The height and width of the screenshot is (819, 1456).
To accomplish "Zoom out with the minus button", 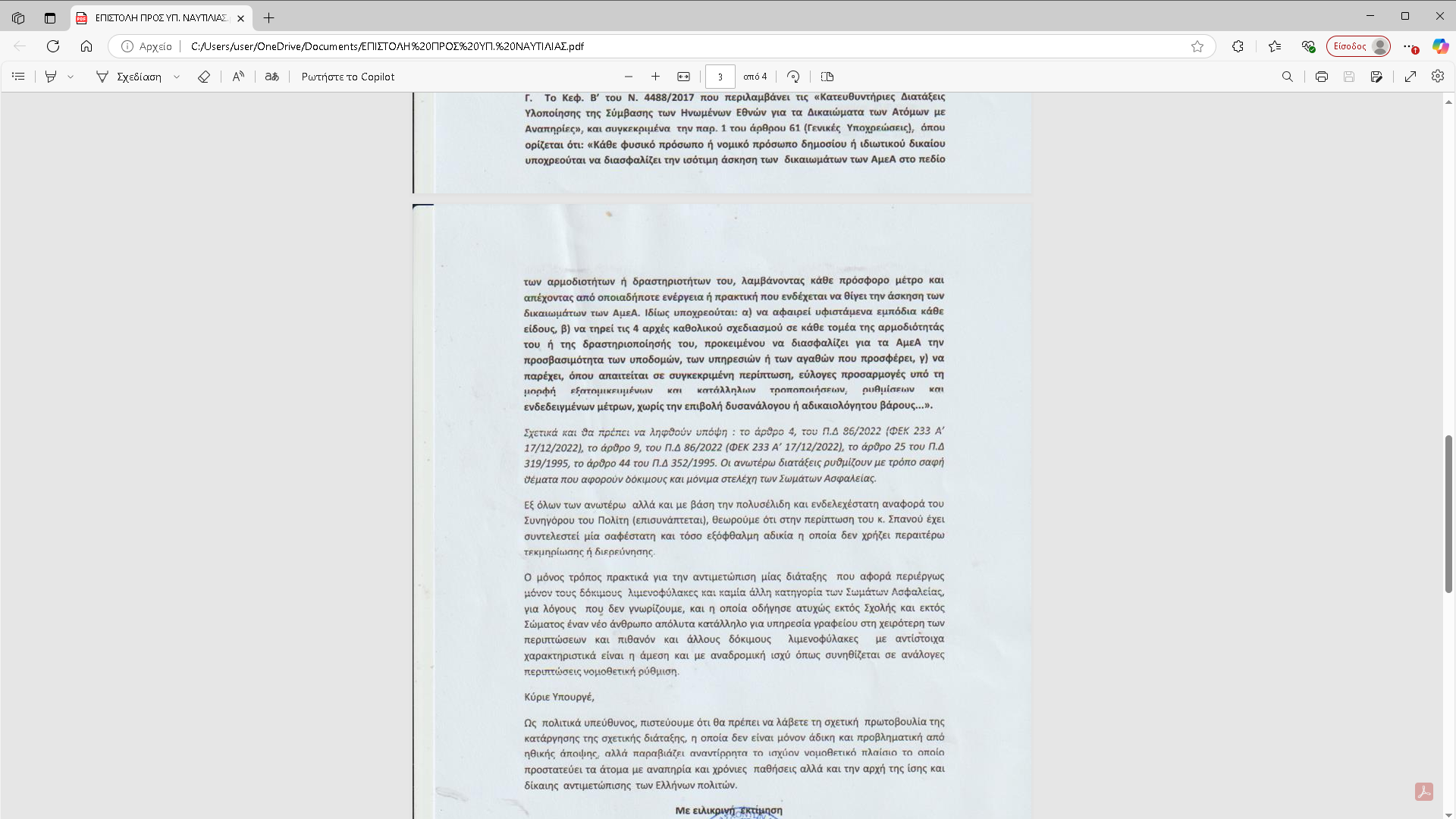I will click(x=628, y=77).
